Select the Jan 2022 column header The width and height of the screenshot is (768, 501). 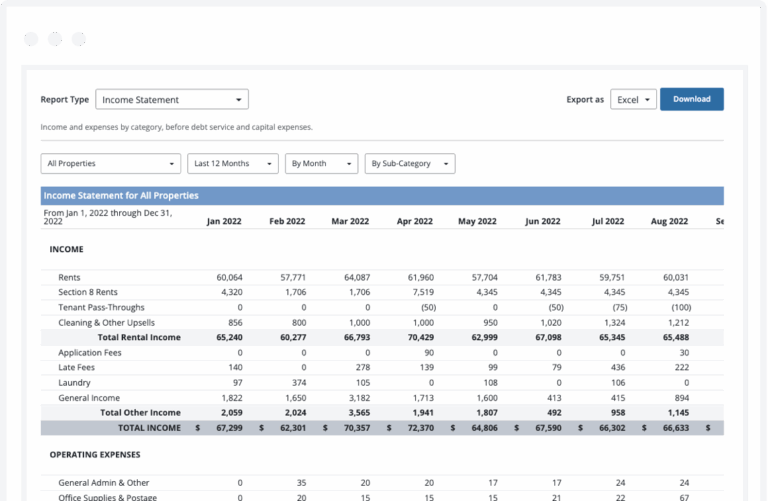(x=224, y=221)
